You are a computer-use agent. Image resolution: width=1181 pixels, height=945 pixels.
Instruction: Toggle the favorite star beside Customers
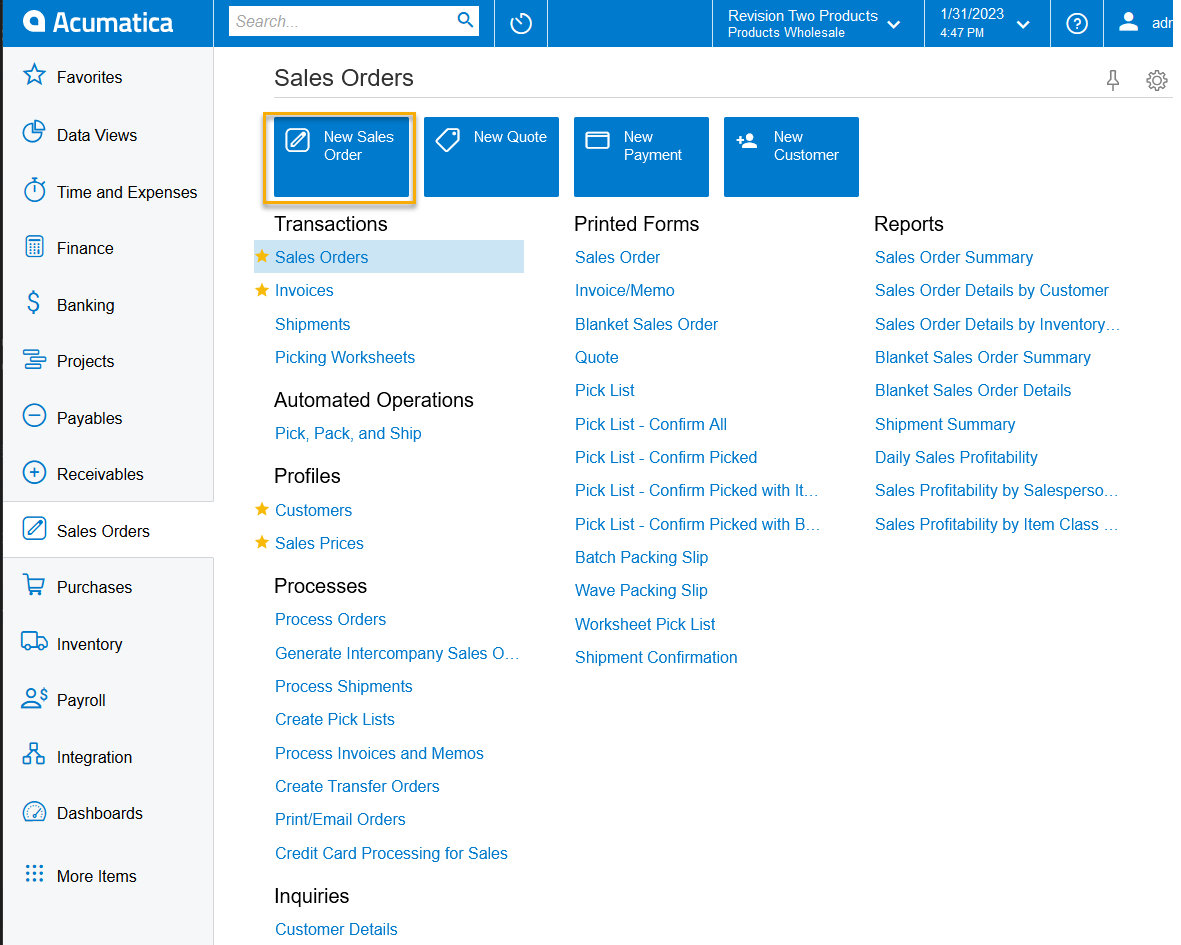coord(262,509)
